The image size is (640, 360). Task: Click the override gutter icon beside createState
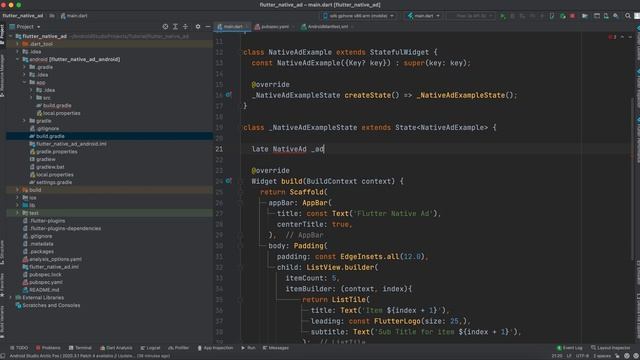pyautogui.click(x=229, y=95)
